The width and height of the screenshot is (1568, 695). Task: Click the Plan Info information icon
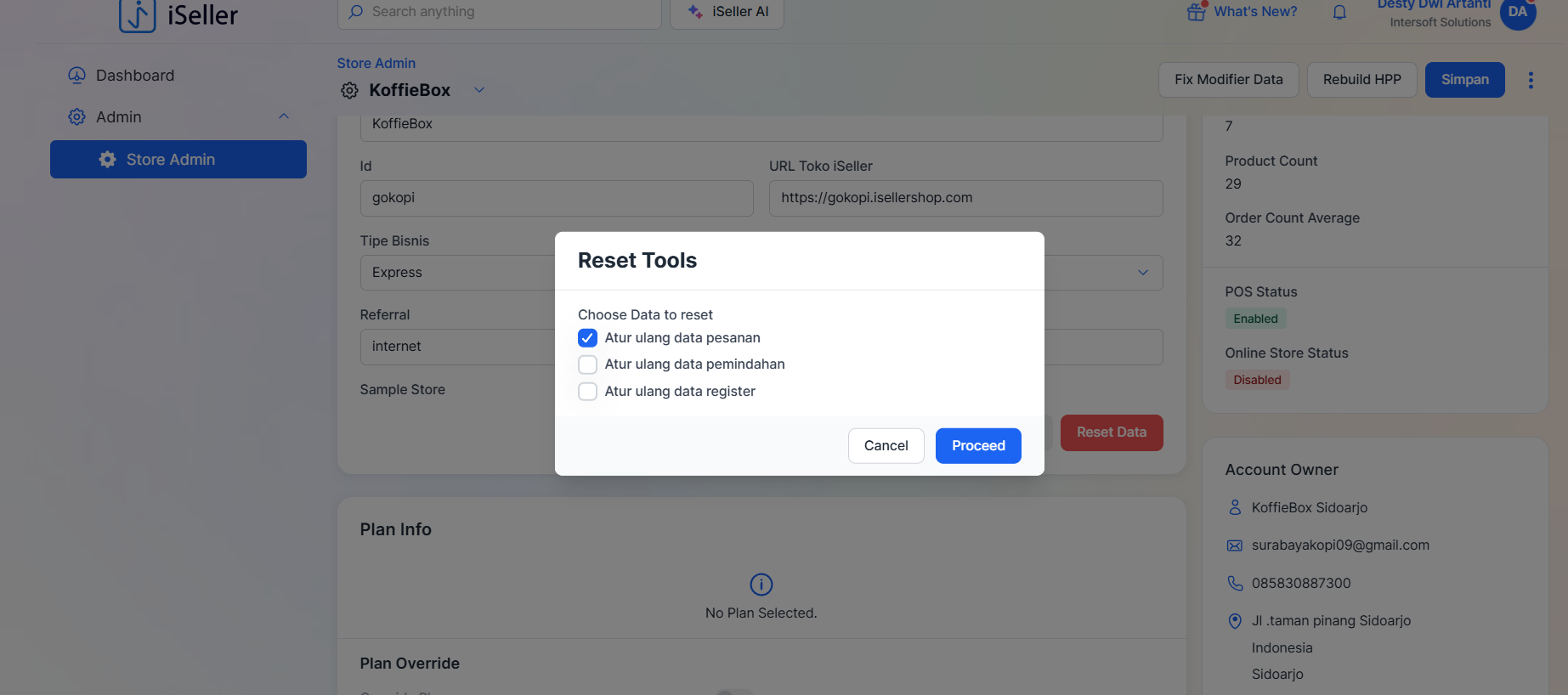point(761,585)
